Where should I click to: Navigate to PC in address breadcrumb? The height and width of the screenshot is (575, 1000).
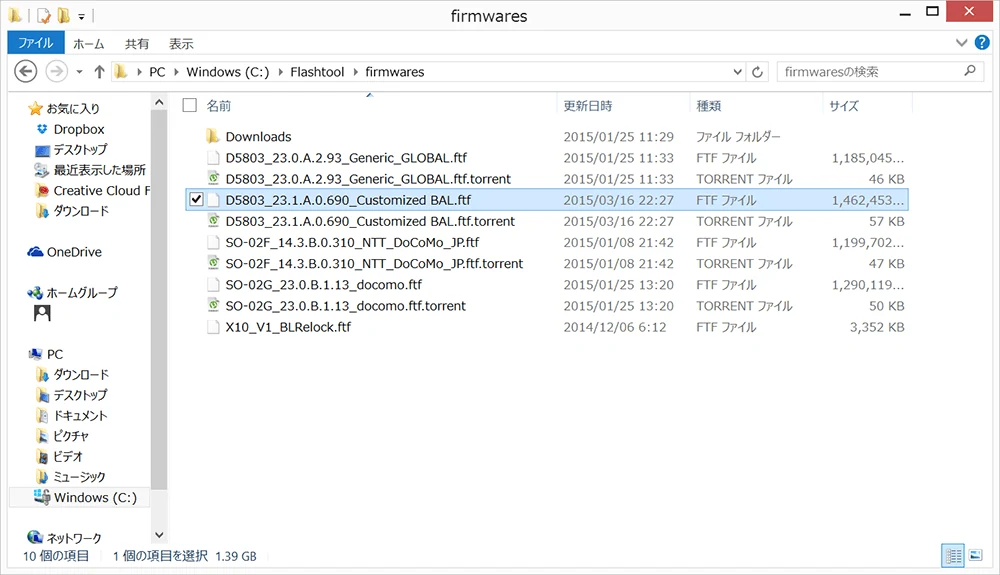[x=157, y=72]
